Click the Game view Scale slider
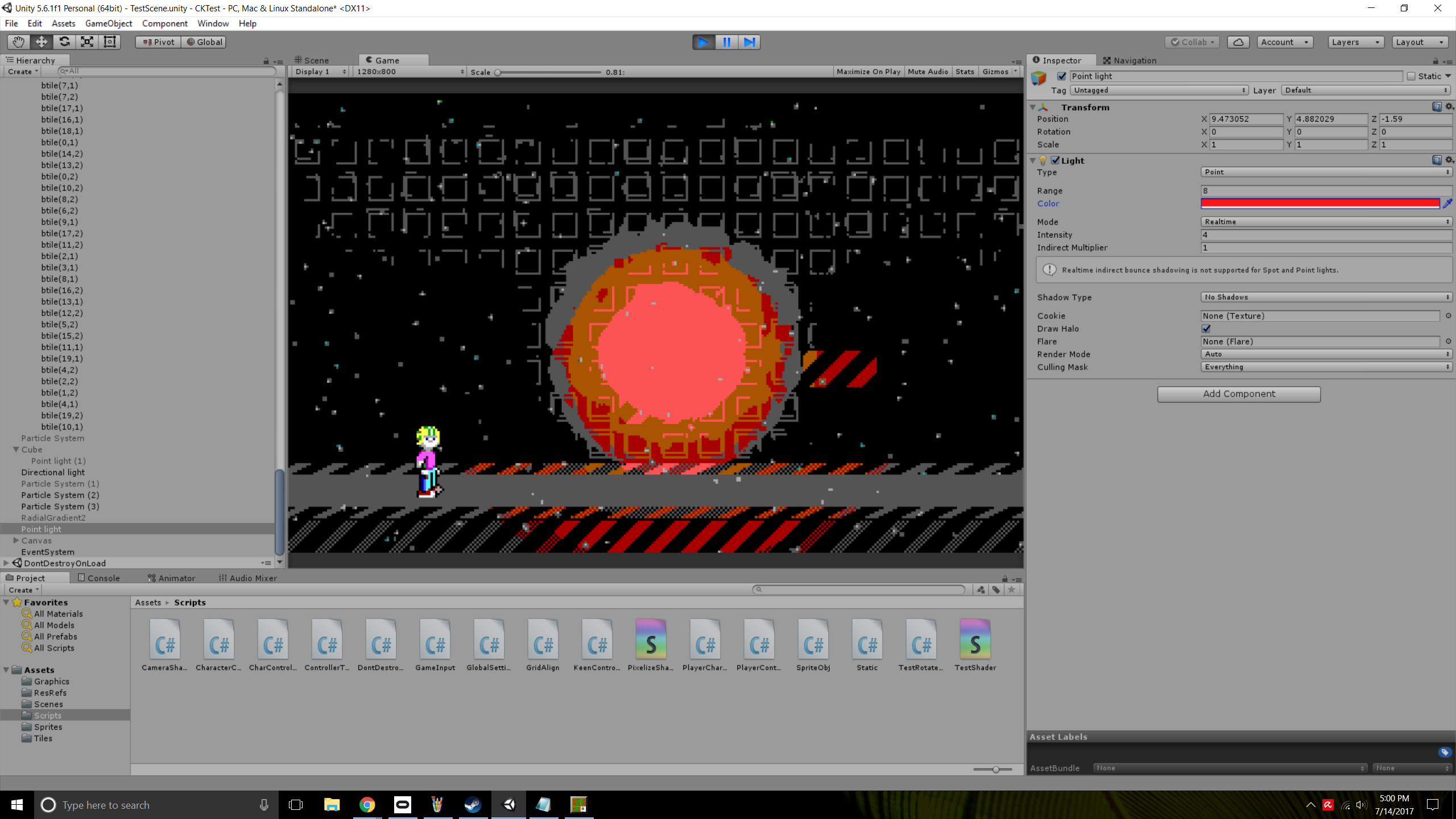Screen dimensions: 1456x819 point(549,72)
